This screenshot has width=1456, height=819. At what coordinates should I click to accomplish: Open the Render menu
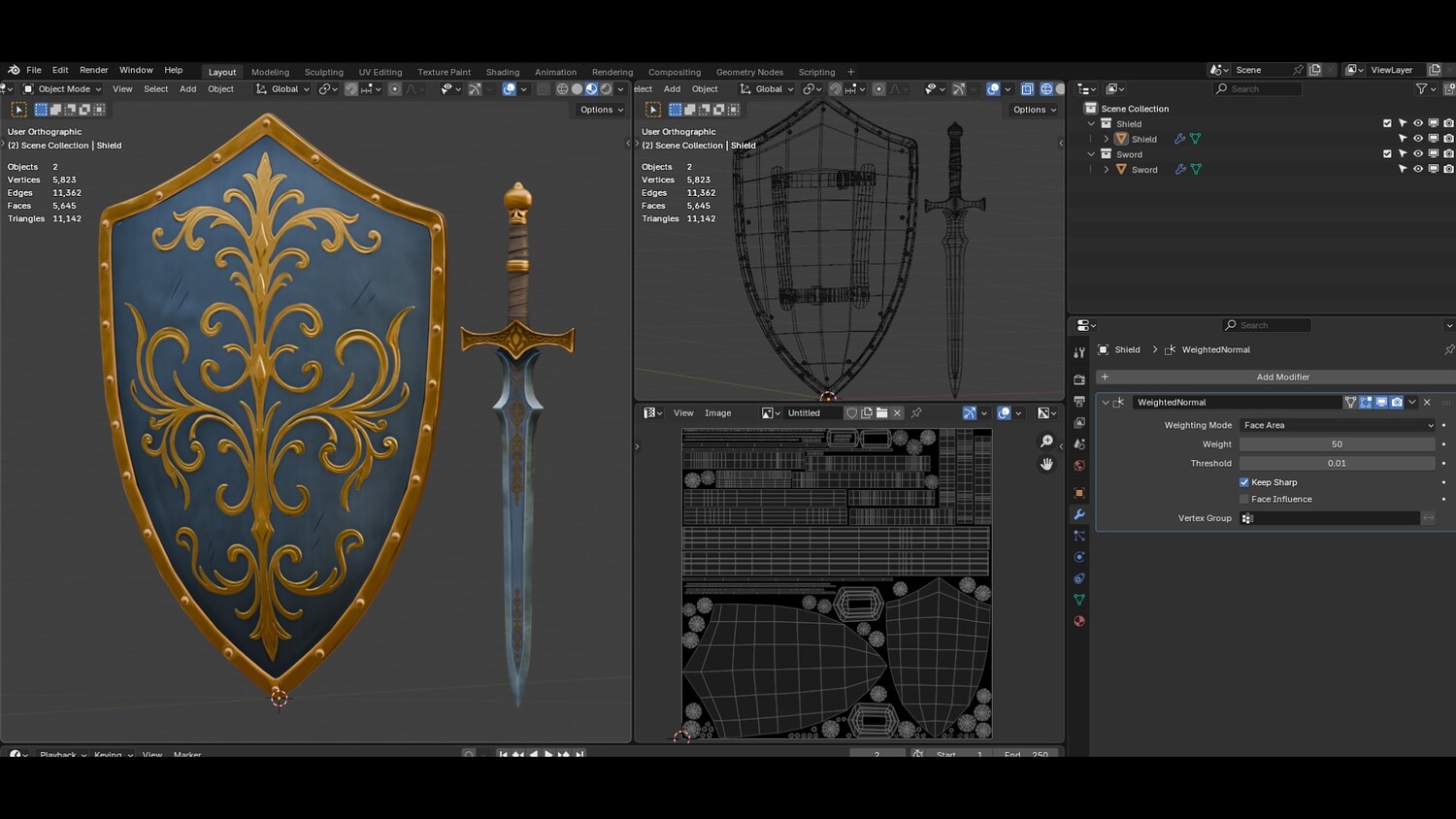pyautogui.click(x=94, y=70)
